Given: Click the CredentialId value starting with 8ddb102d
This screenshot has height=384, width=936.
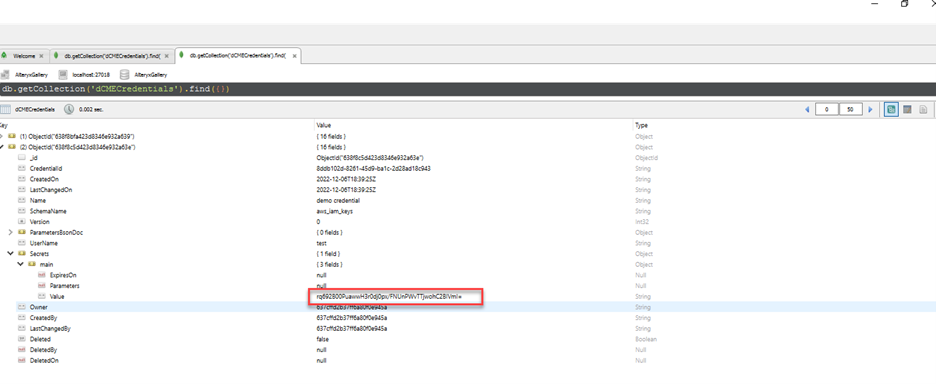Looking at the screenshot, I should (374, 168).
